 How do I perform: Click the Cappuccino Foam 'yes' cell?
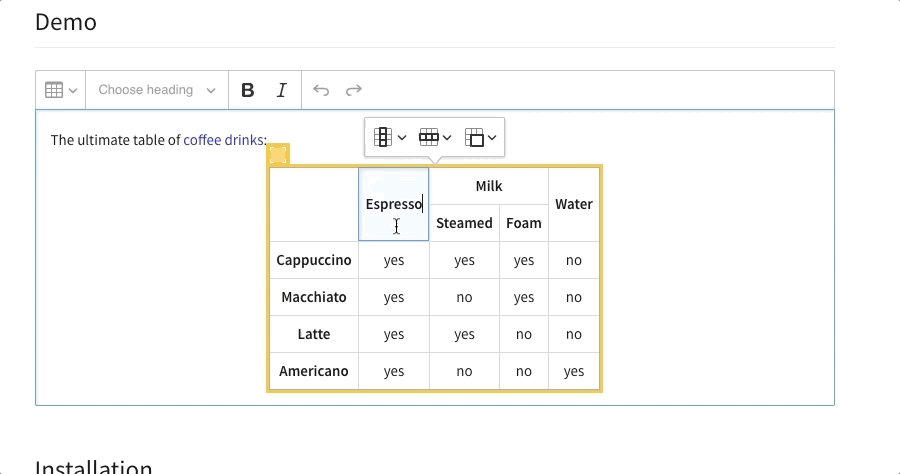pyautogui.click(x=524, y=260)
